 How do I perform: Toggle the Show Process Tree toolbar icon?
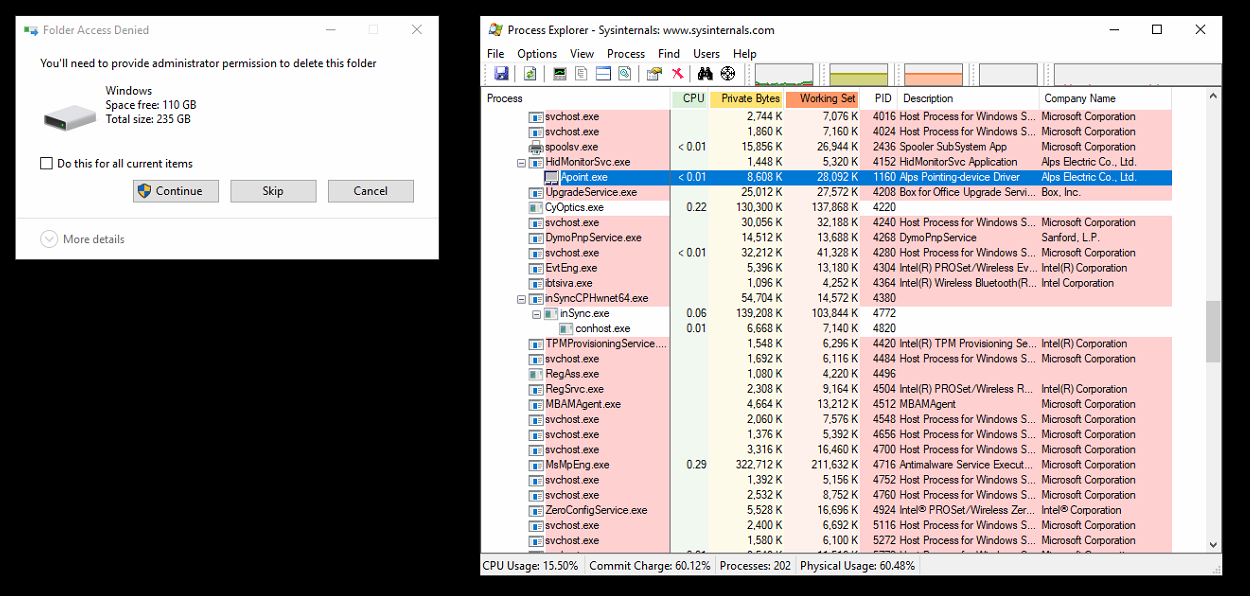point(581,73)
